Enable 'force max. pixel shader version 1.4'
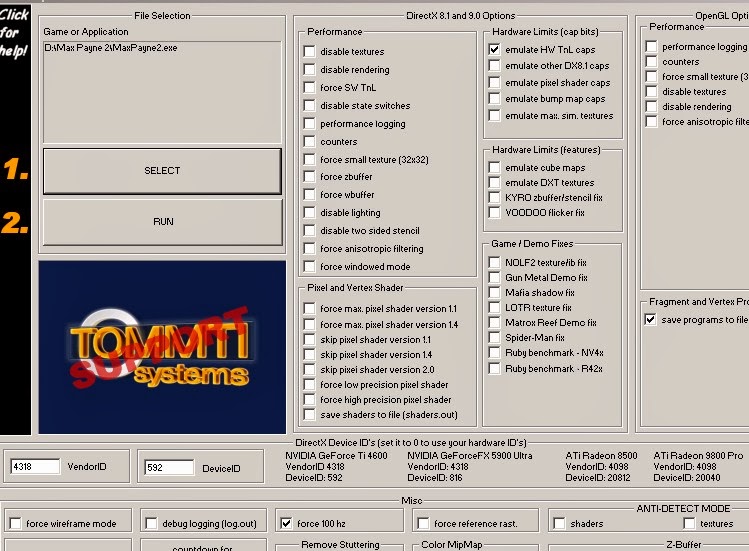 click(310, 324)
